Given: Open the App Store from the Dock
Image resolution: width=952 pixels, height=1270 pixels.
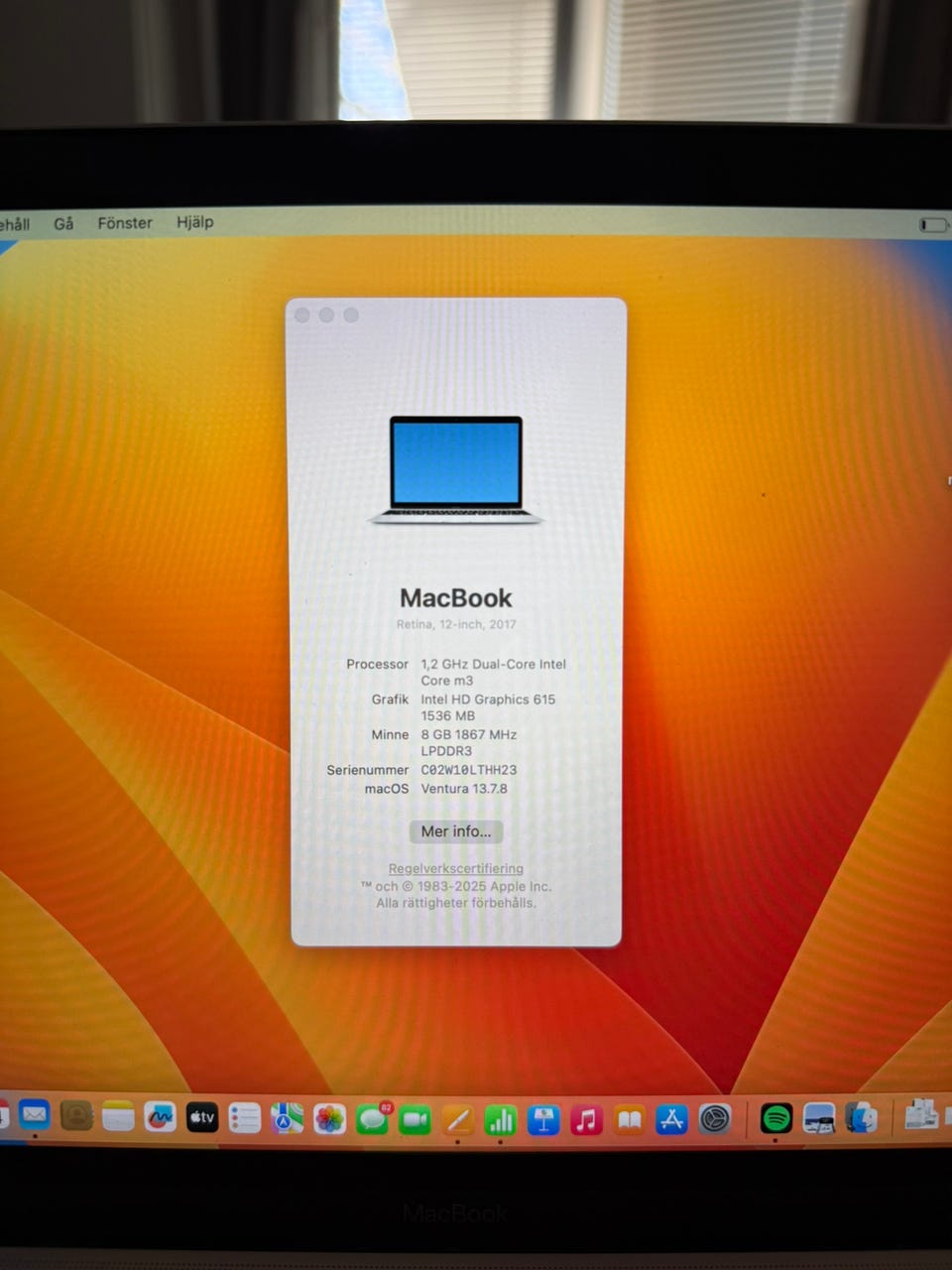Looking at the screenshot, I should 672,1120.
